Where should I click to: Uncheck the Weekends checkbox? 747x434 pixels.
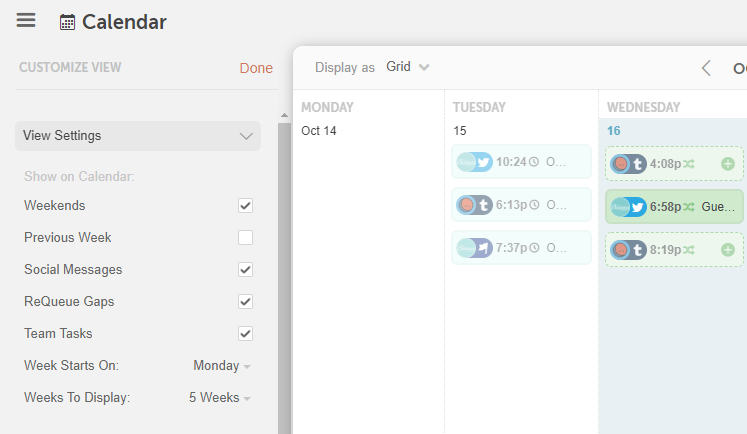[245, 205]
